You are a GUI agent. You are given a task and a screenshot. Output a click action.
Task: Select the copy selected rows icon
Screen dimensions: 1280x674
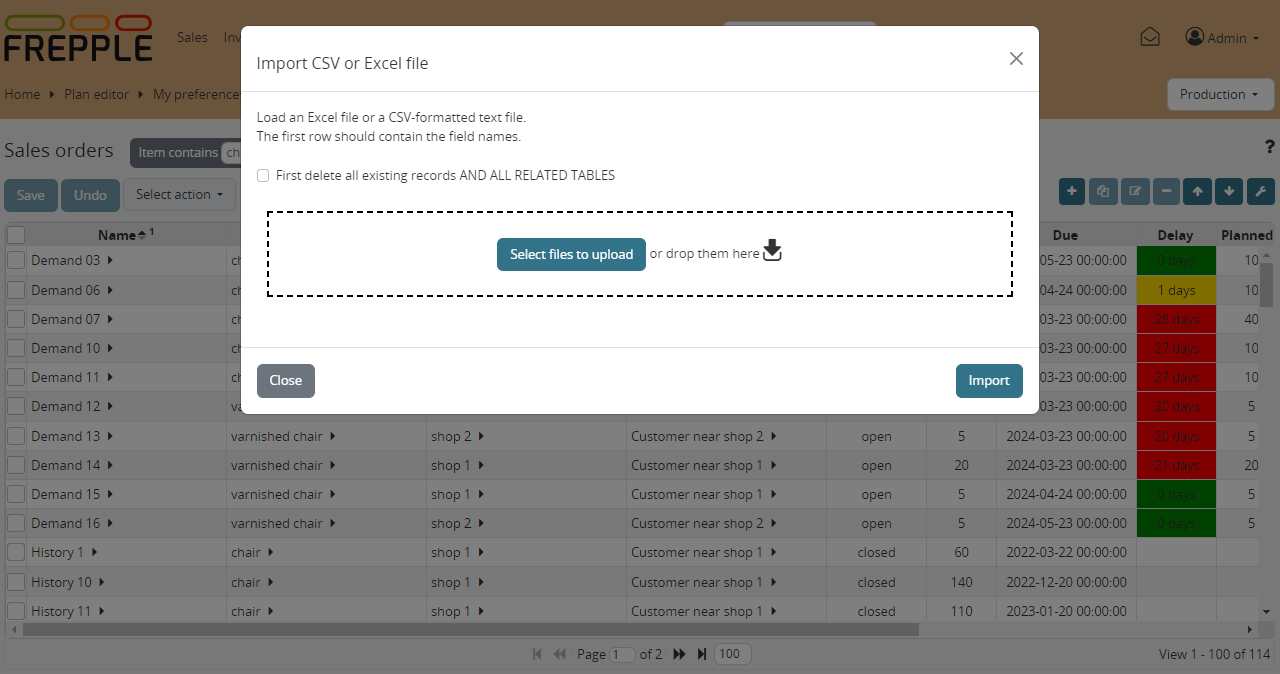point(1102,191)
